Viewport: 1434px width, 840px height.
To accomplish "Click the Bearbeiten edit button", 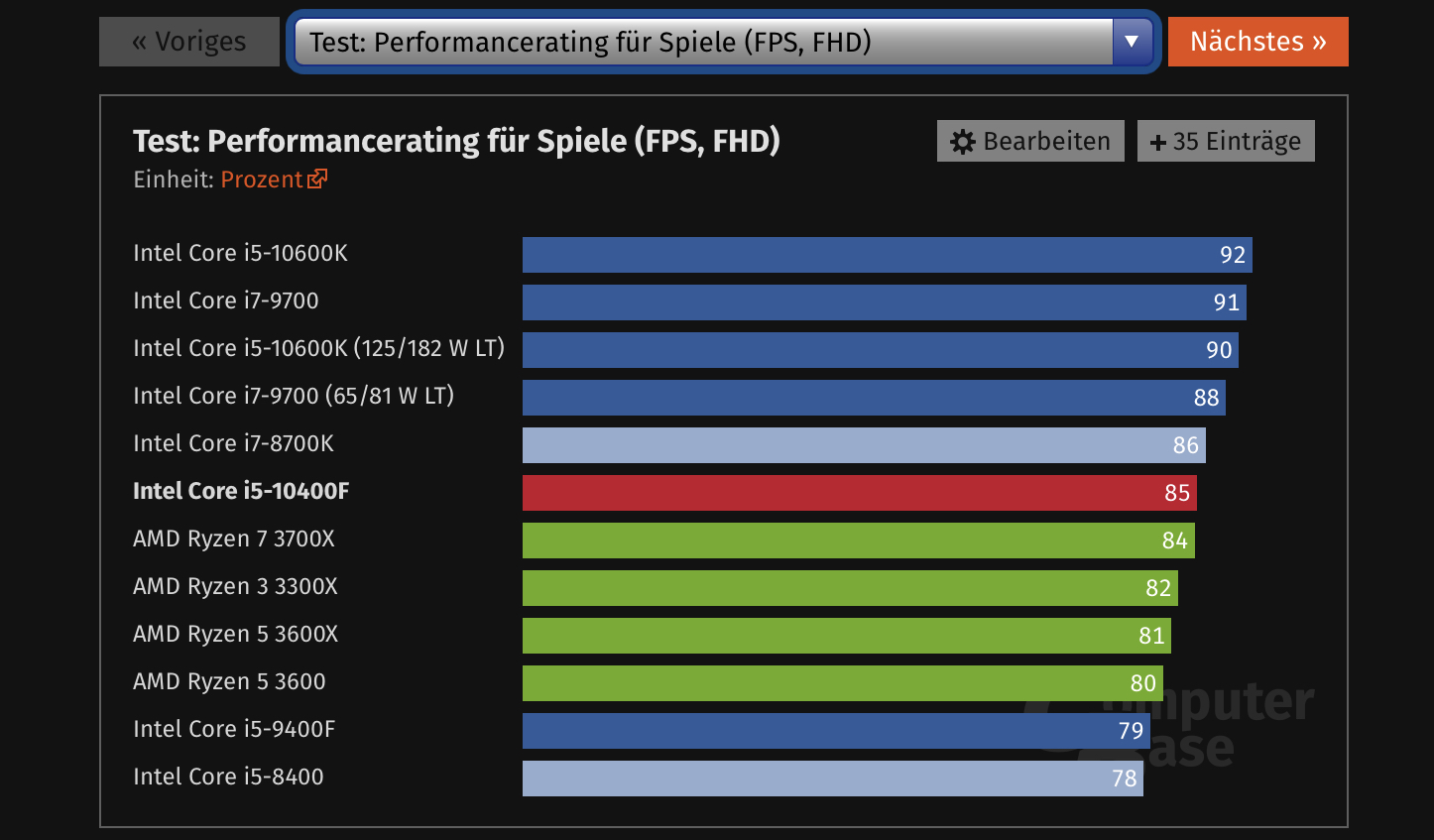I will [1030, 141].
